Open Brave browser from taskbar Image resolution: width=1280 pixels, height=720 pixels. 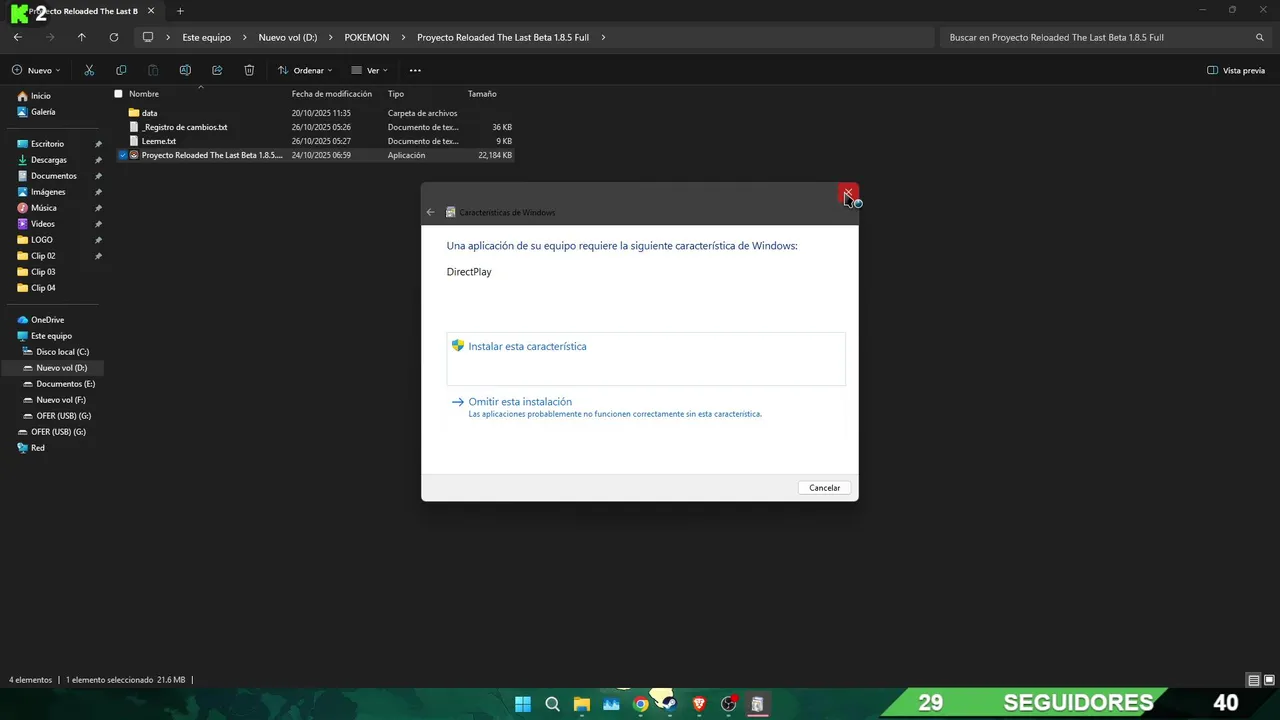pyautogui.click(x=699, y=704)
